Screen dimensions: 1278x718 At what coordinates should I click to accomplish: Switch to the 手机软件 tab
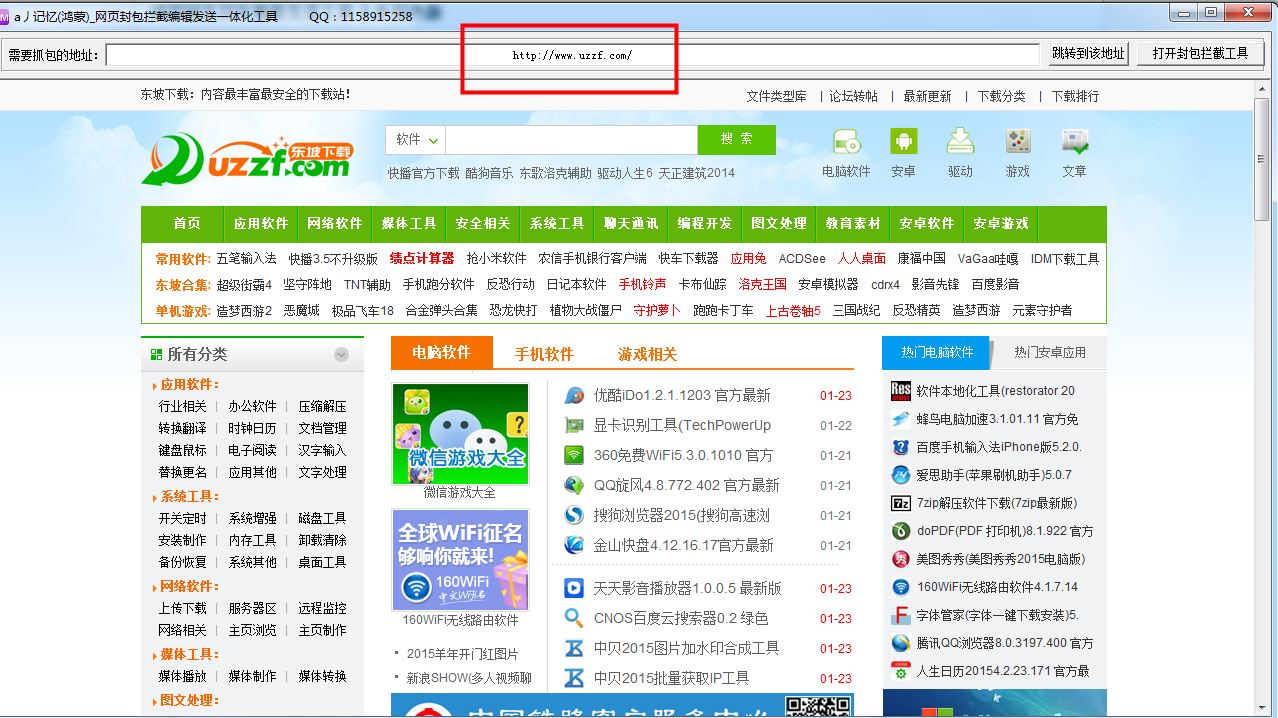pyautogui.click(x=544, y=354)
